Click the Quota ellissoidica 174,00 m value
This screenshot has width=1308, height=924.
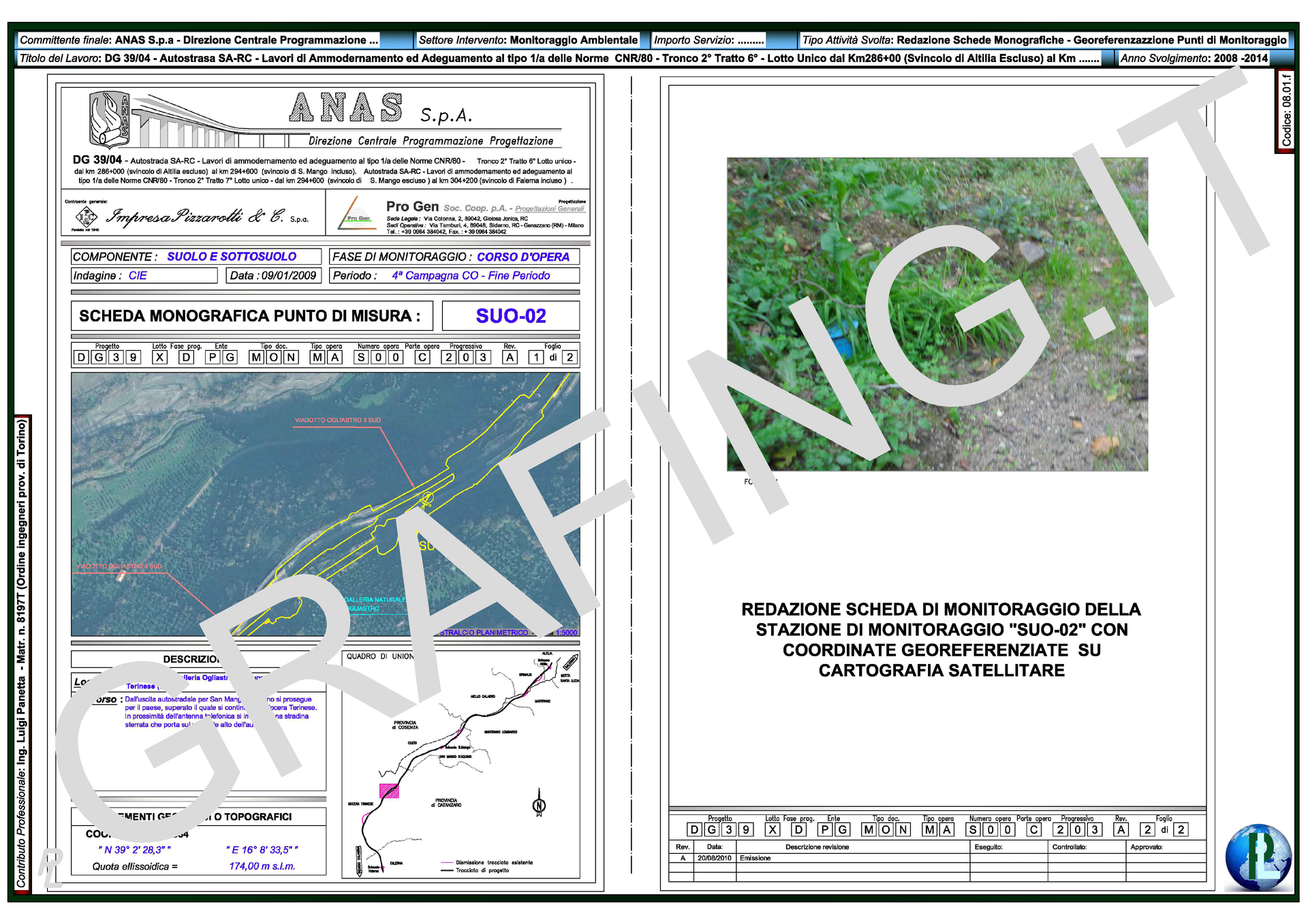click(262, 866)
